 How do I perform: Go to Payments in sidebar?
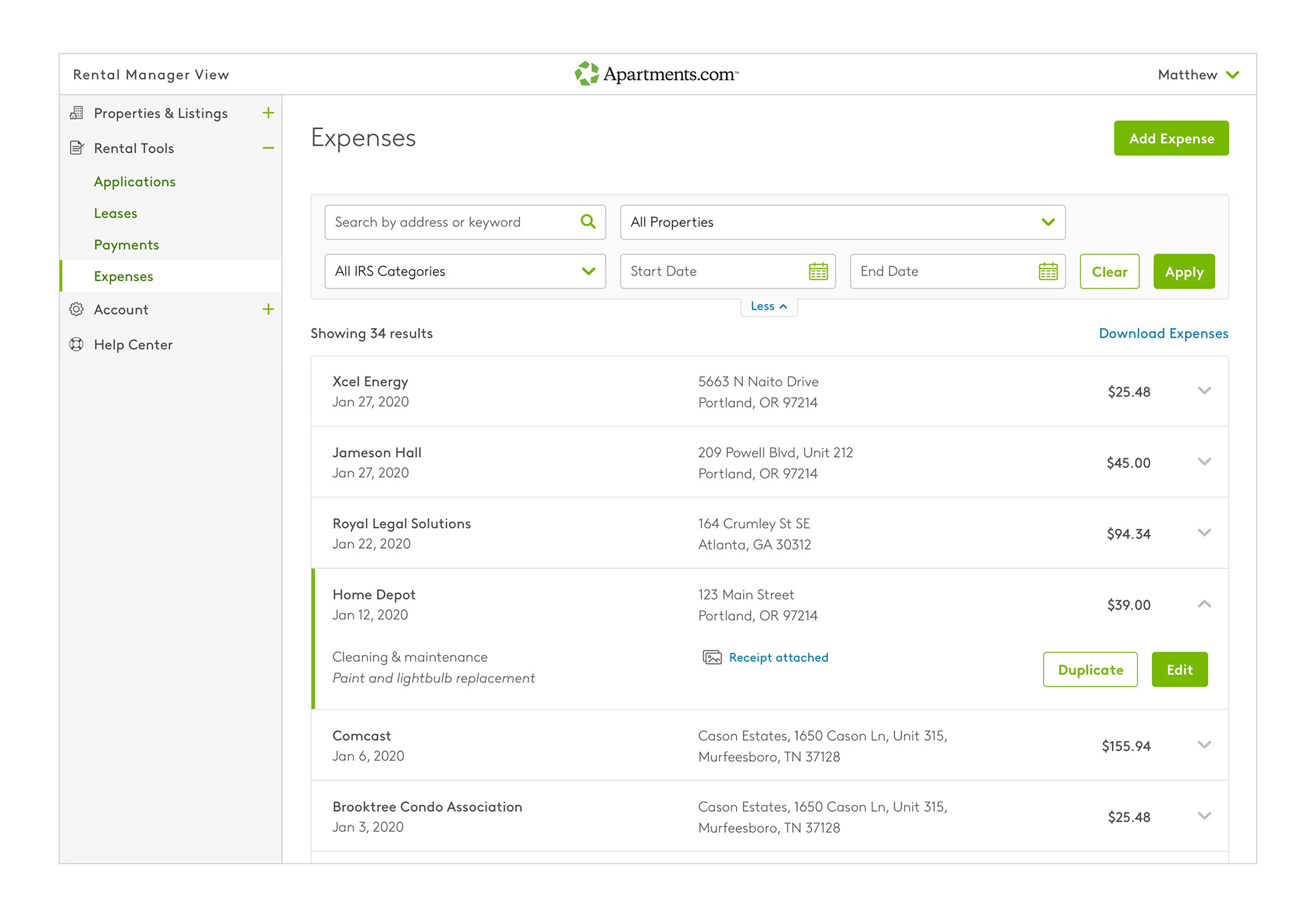click(126, 245)
